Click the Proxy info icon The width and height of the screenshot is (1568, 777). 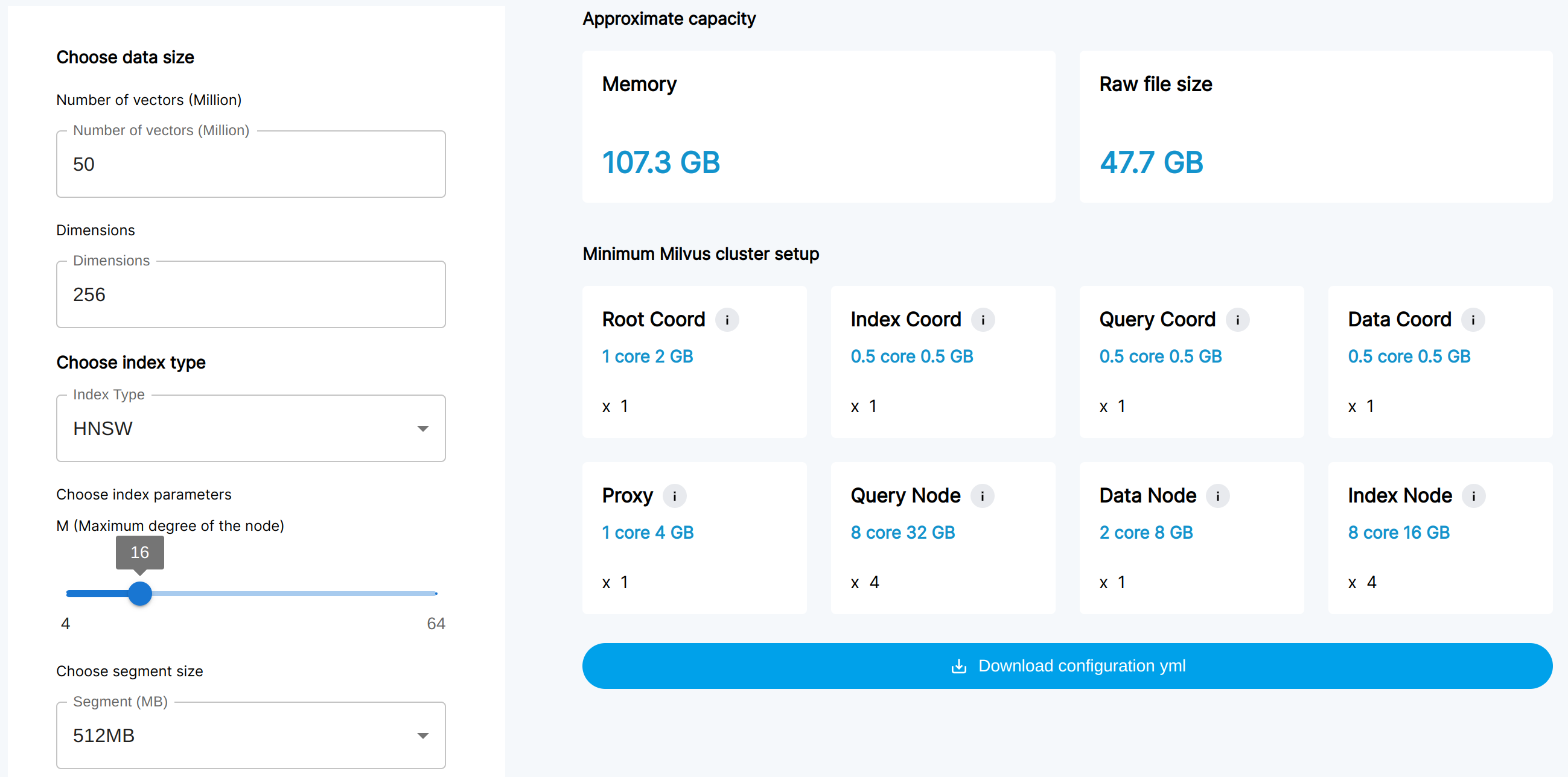point(674,496)
